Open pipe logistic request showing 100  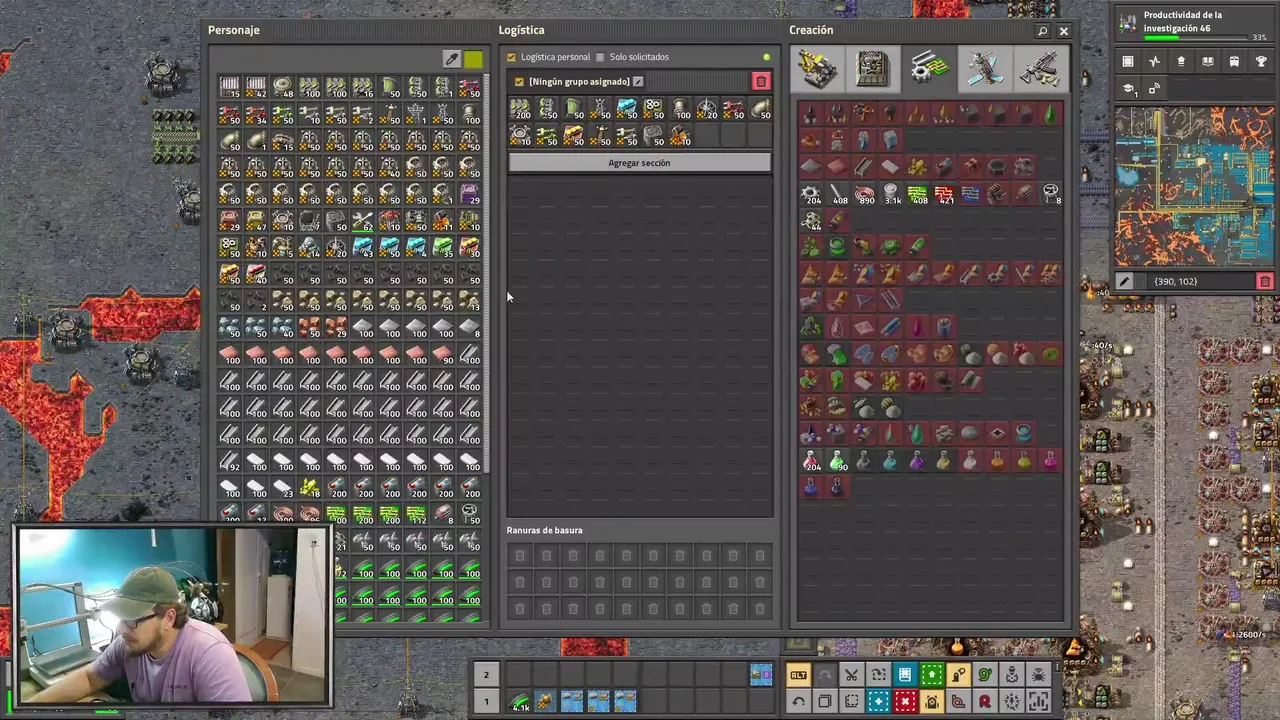point(681,109)
